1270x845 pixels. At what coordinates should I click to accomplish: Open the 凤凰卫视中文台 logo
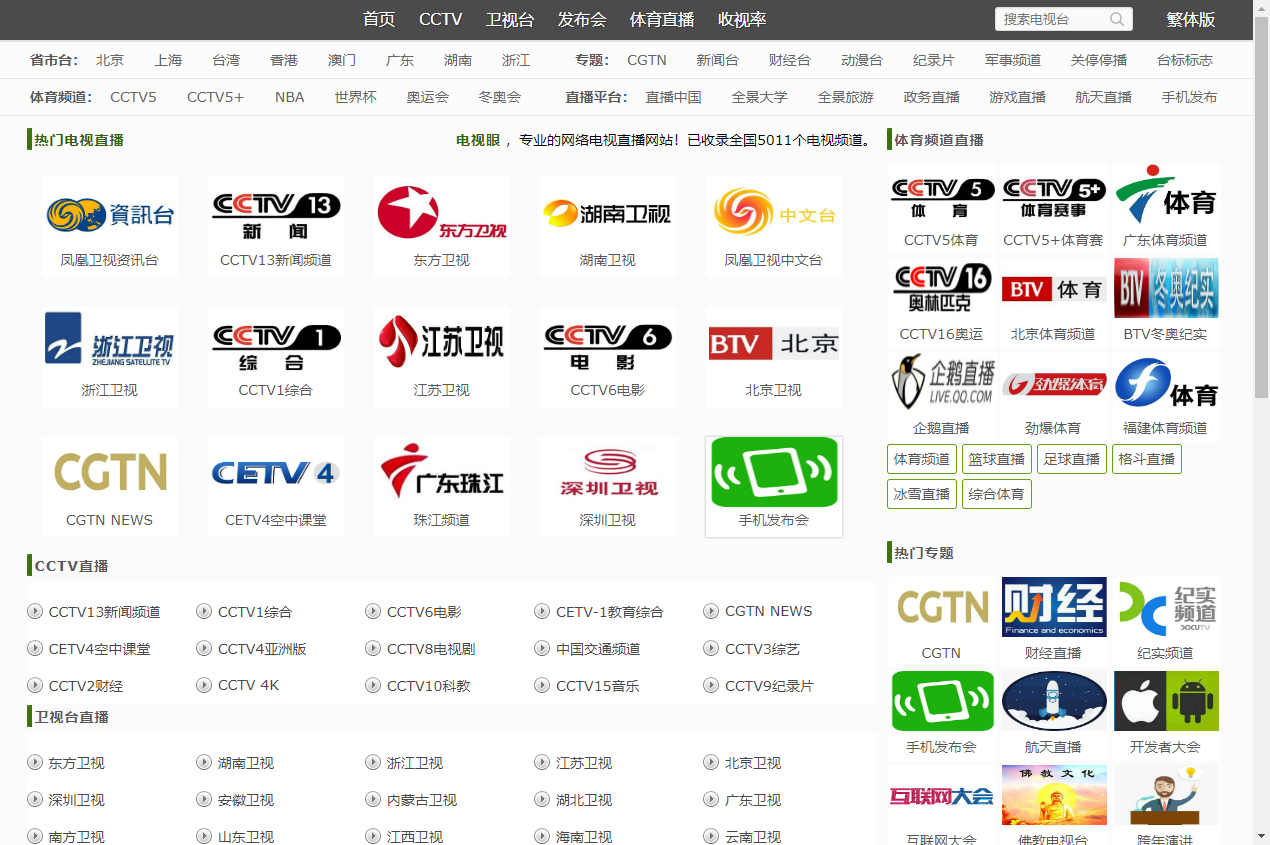click(773, 214)
